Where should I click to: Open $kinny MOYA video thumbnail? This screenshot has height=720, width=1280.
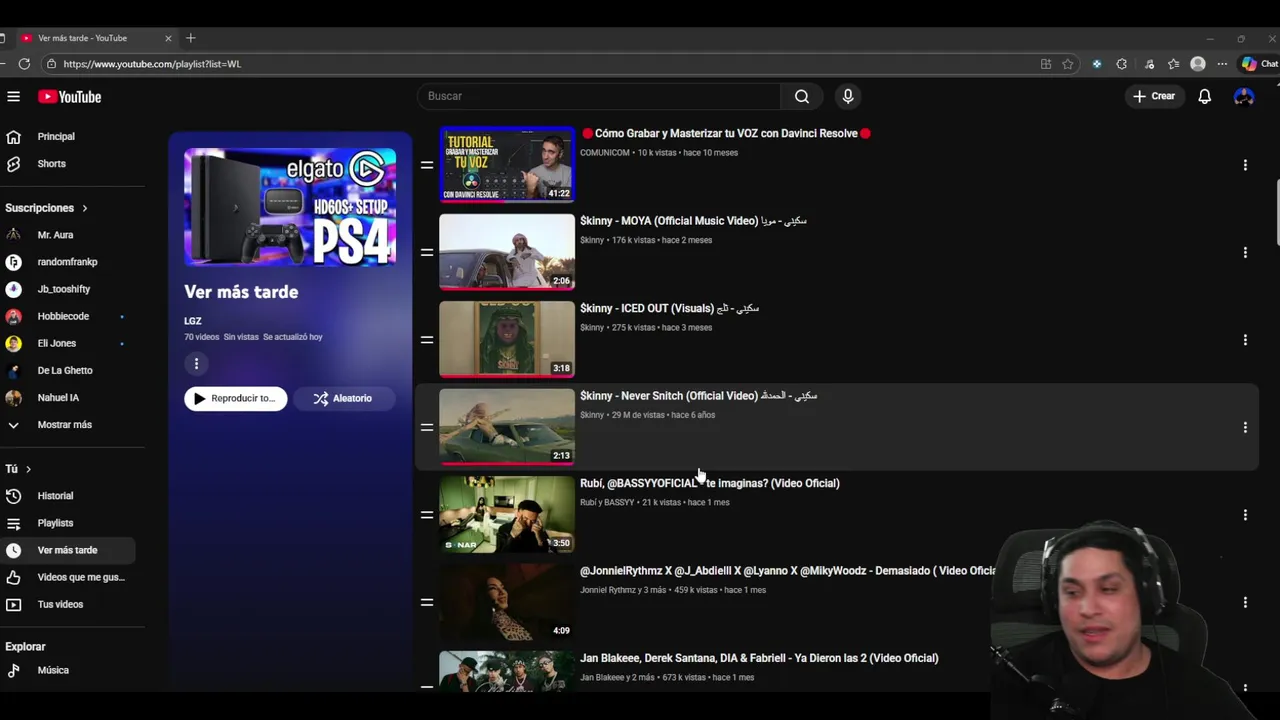[x=507, y=252]
